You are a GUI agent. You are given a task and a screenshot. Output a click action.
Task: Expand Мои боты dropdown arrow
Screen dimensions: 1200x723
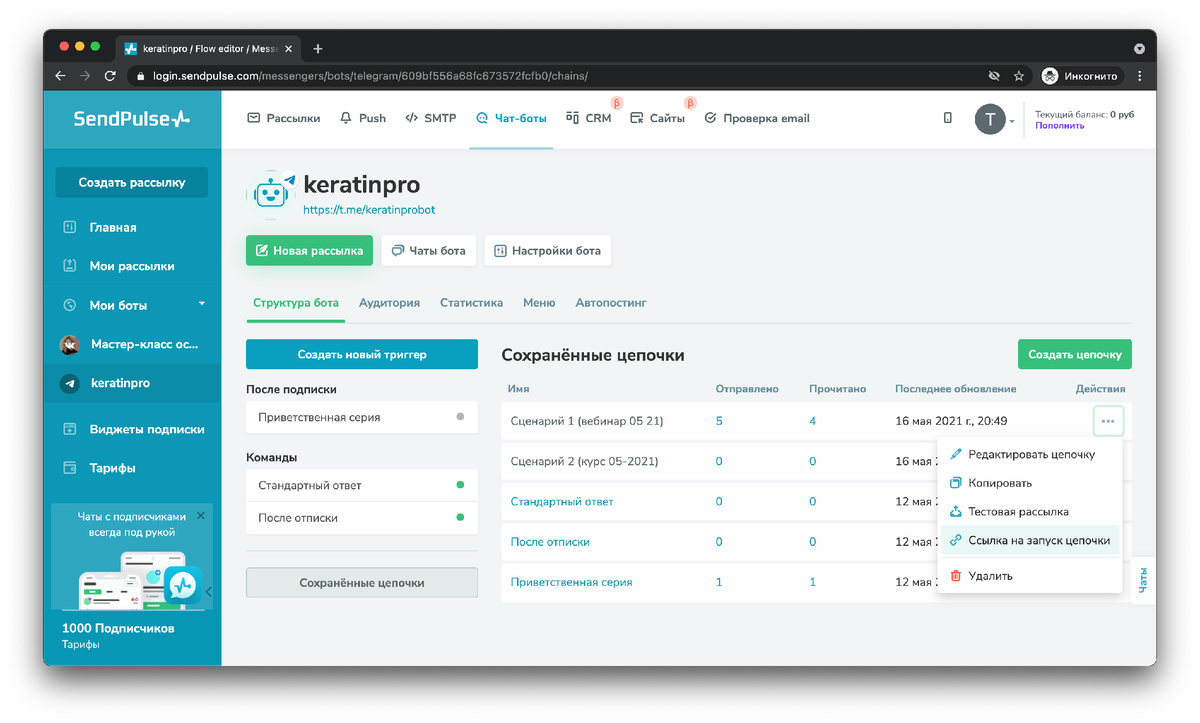point(202,303)
